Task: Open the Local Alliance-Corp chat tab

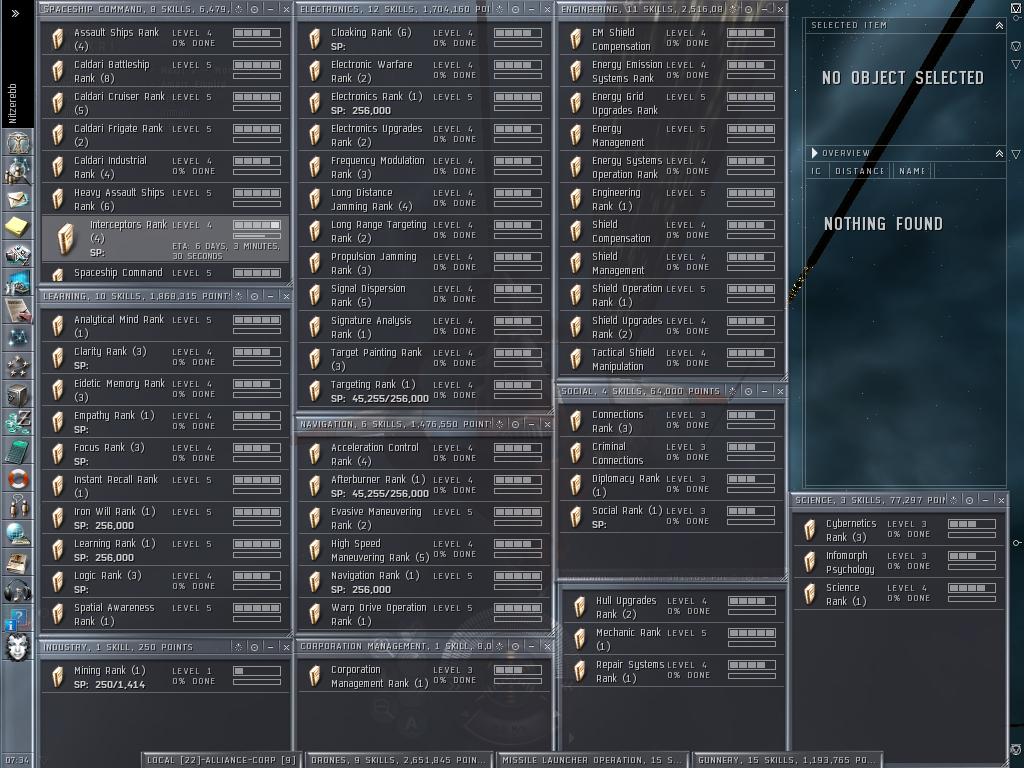Action: [220, 760]
